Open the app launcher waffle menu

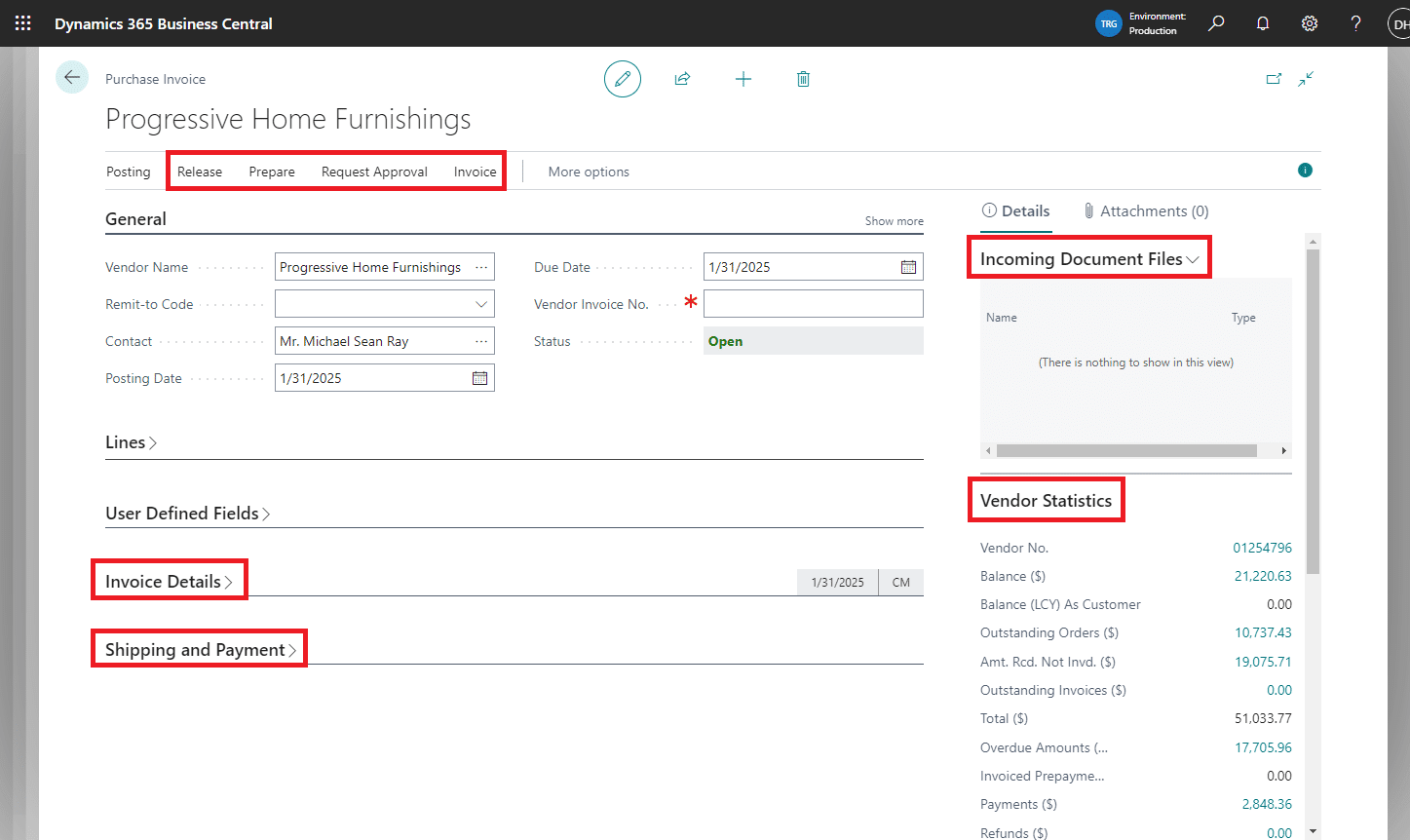click(x=22, y=23)
